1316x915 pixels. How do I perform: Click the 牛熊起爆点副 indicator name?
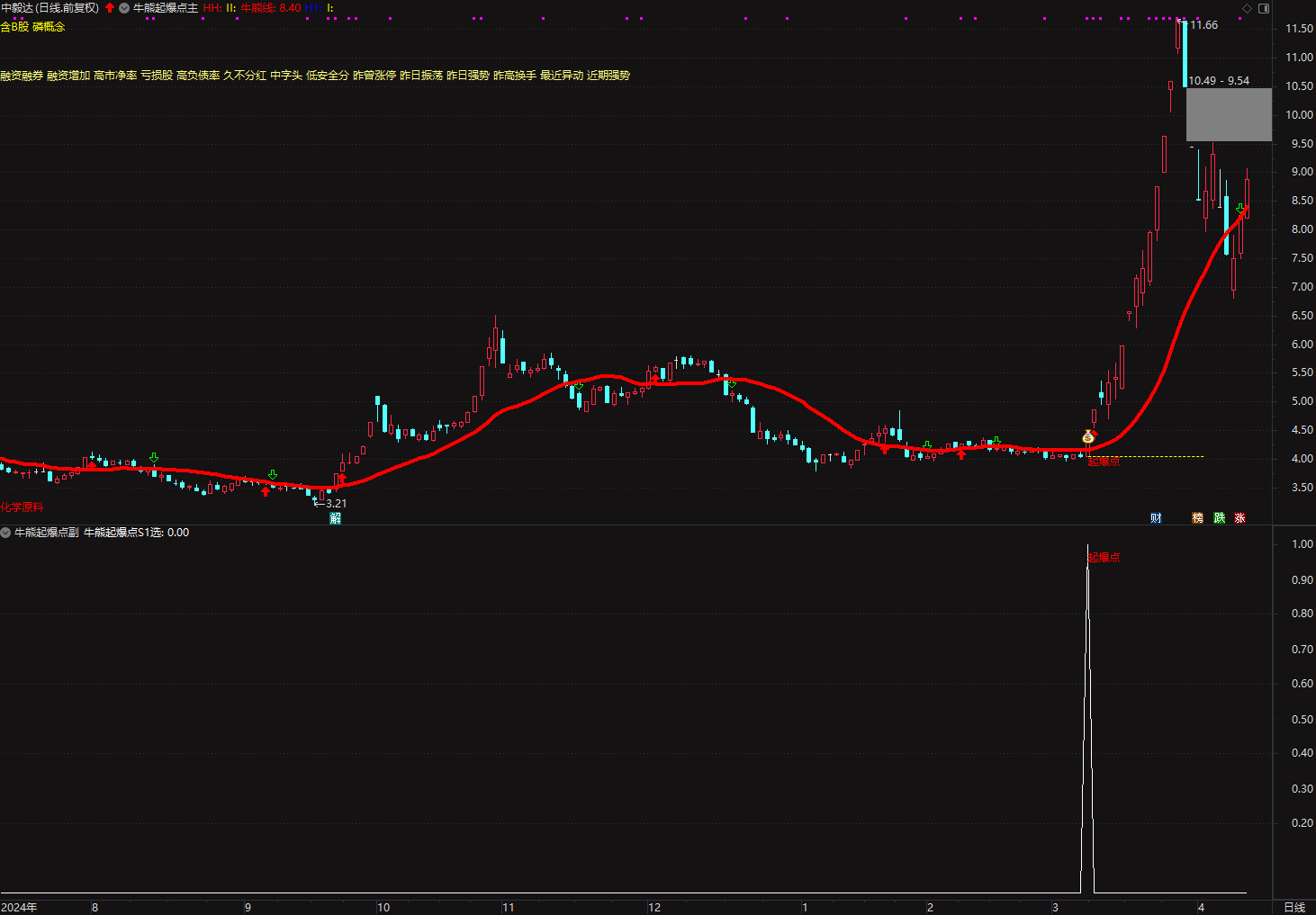pos(47,533)
